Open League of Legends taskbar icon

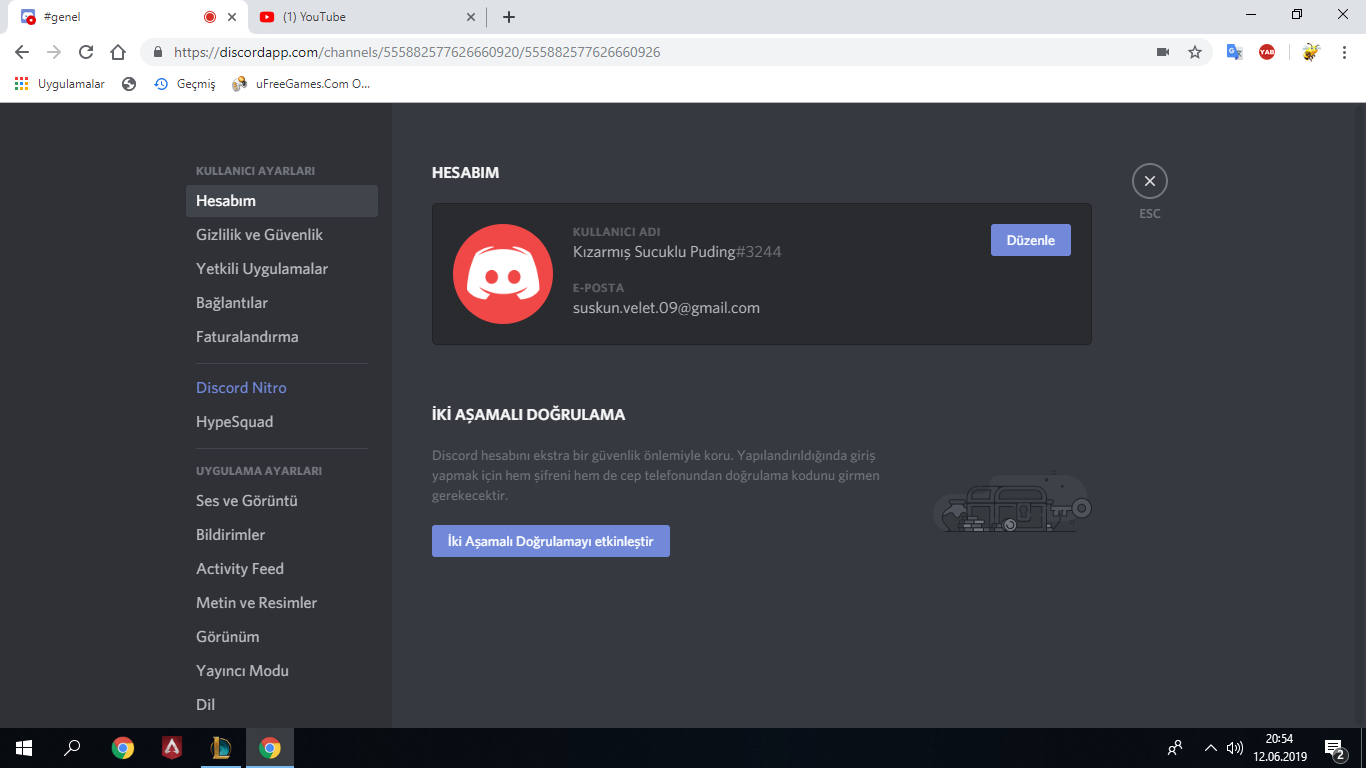click(221, 748)
